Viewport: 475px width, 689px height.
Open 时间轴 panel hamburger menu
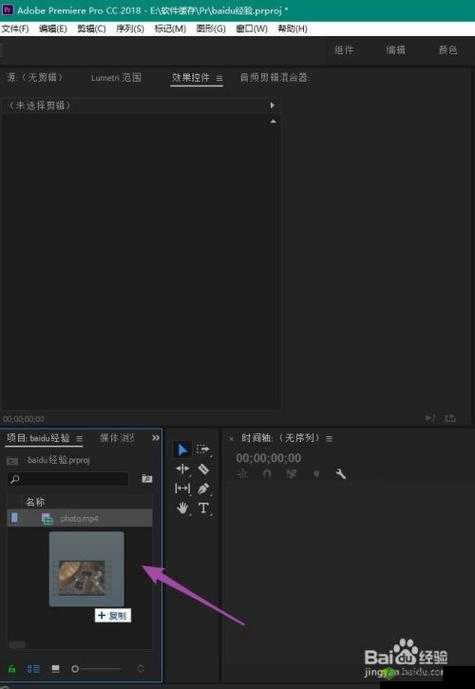pyautogui.click(x=329, y=438)
